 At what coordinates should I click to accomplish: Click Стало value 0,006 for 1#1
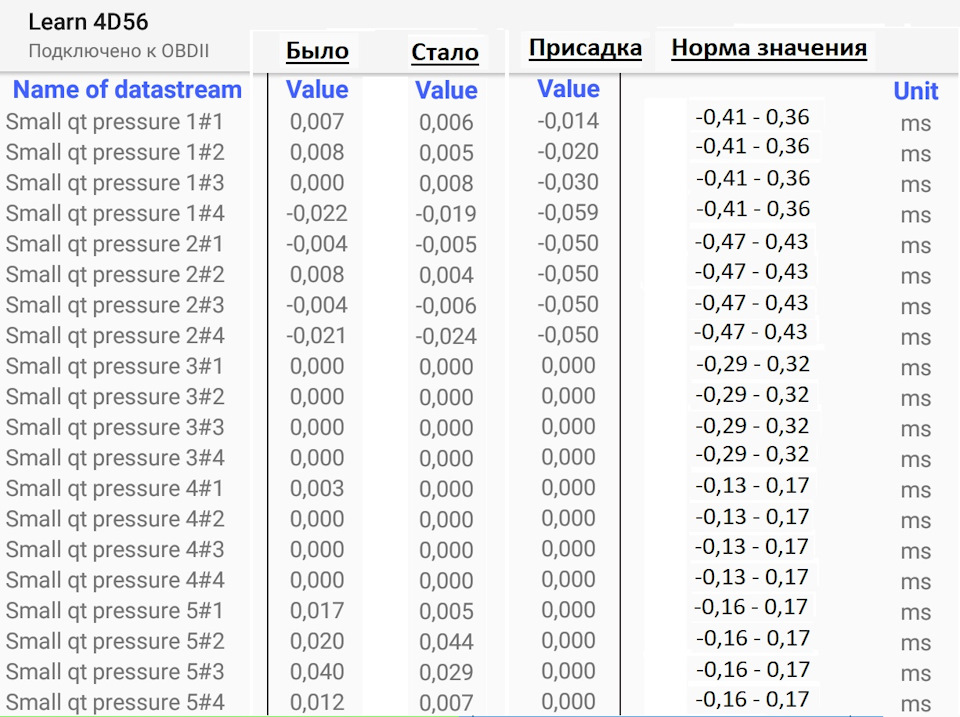[446, 122]
